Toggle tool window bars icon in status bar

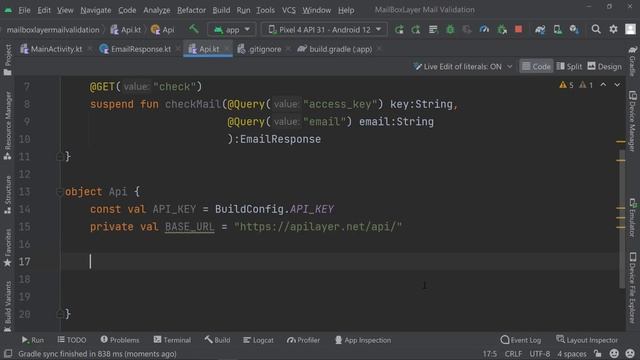[x=7, y=353]
